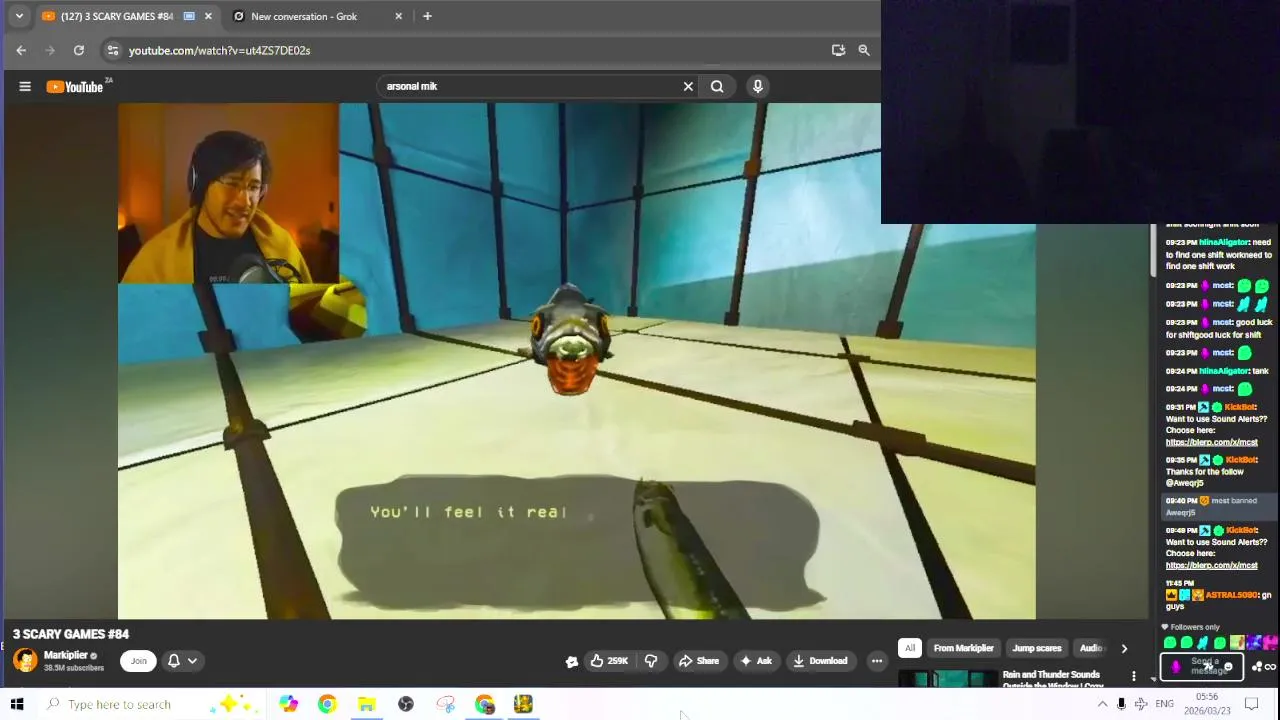Open the Windows Start menu

[17, 704]
